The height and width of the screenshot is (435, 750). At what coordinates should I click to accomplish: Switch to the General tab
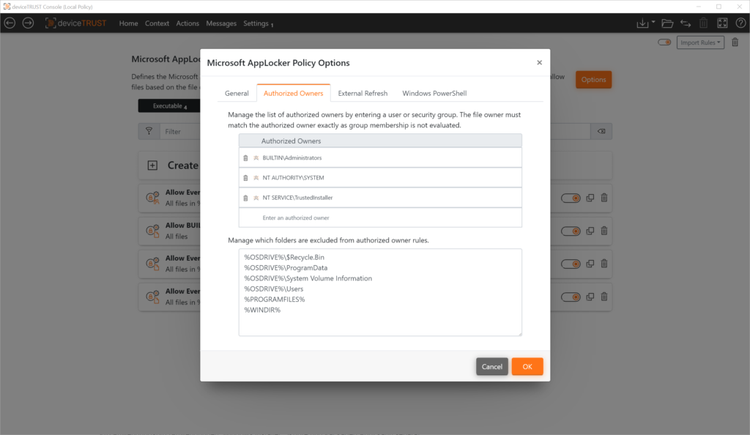click(237, 93)
